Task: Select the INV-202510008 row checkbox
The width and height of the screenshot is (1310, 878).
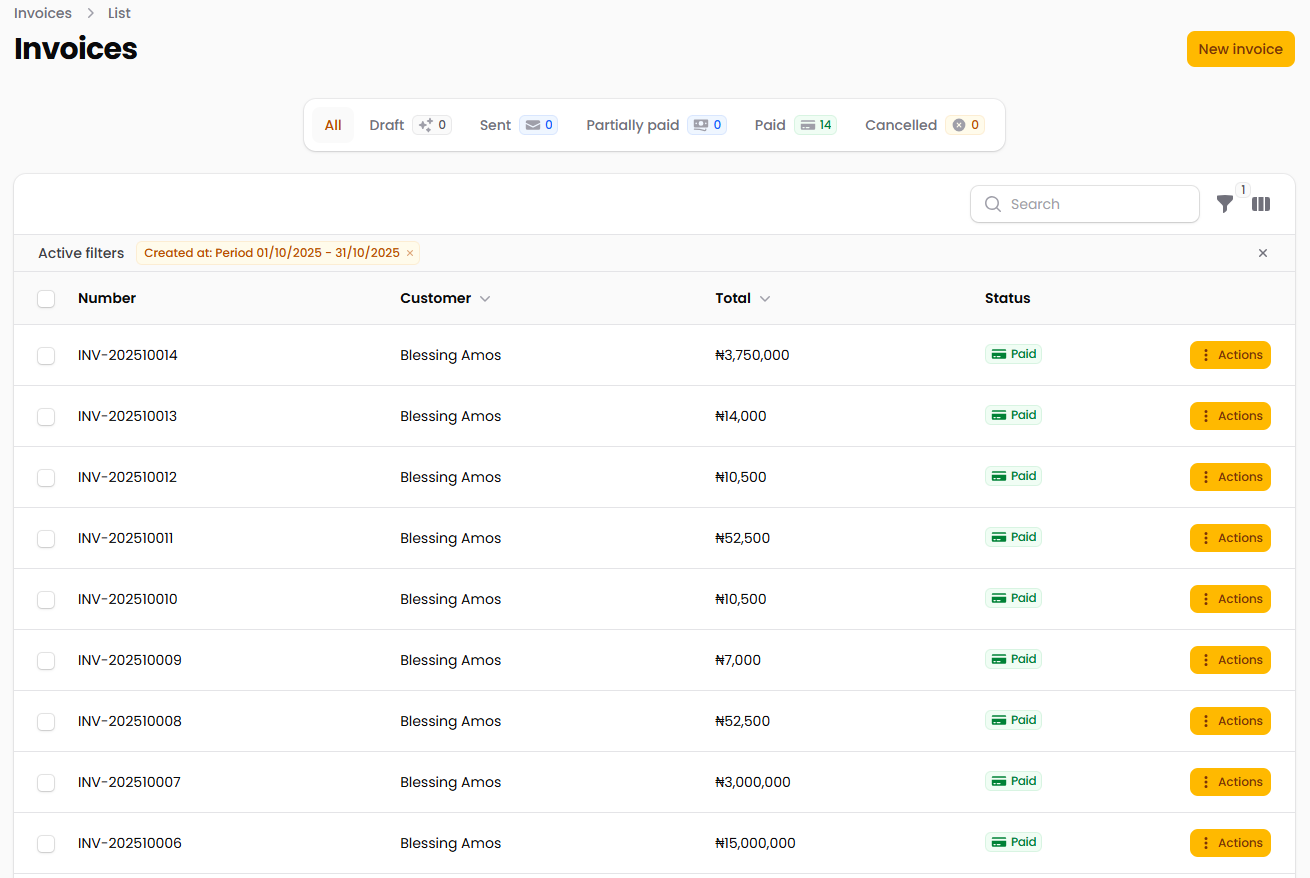Action: pos(46,722)
